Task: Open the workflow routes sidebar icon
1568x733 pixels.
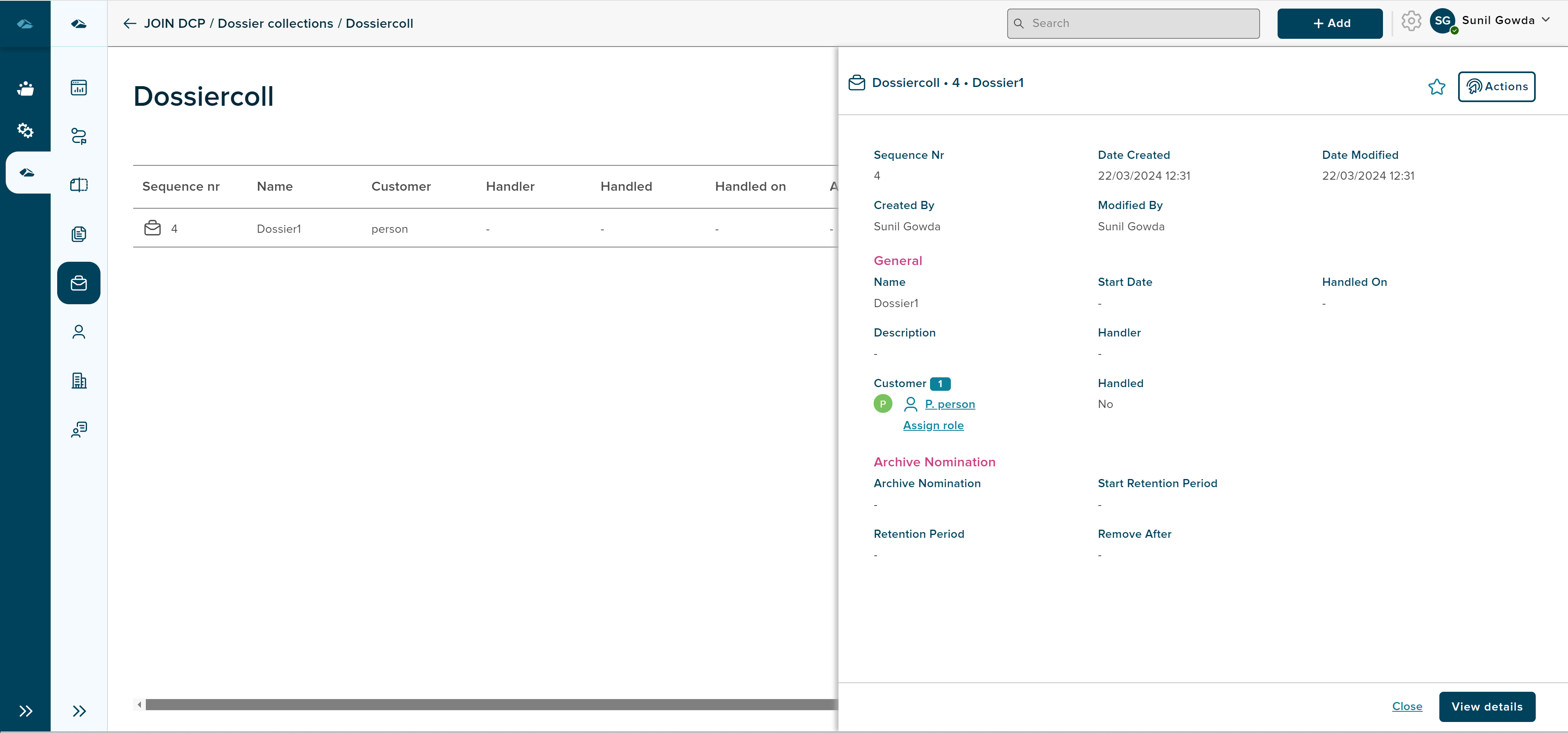Action: [78, 136]
